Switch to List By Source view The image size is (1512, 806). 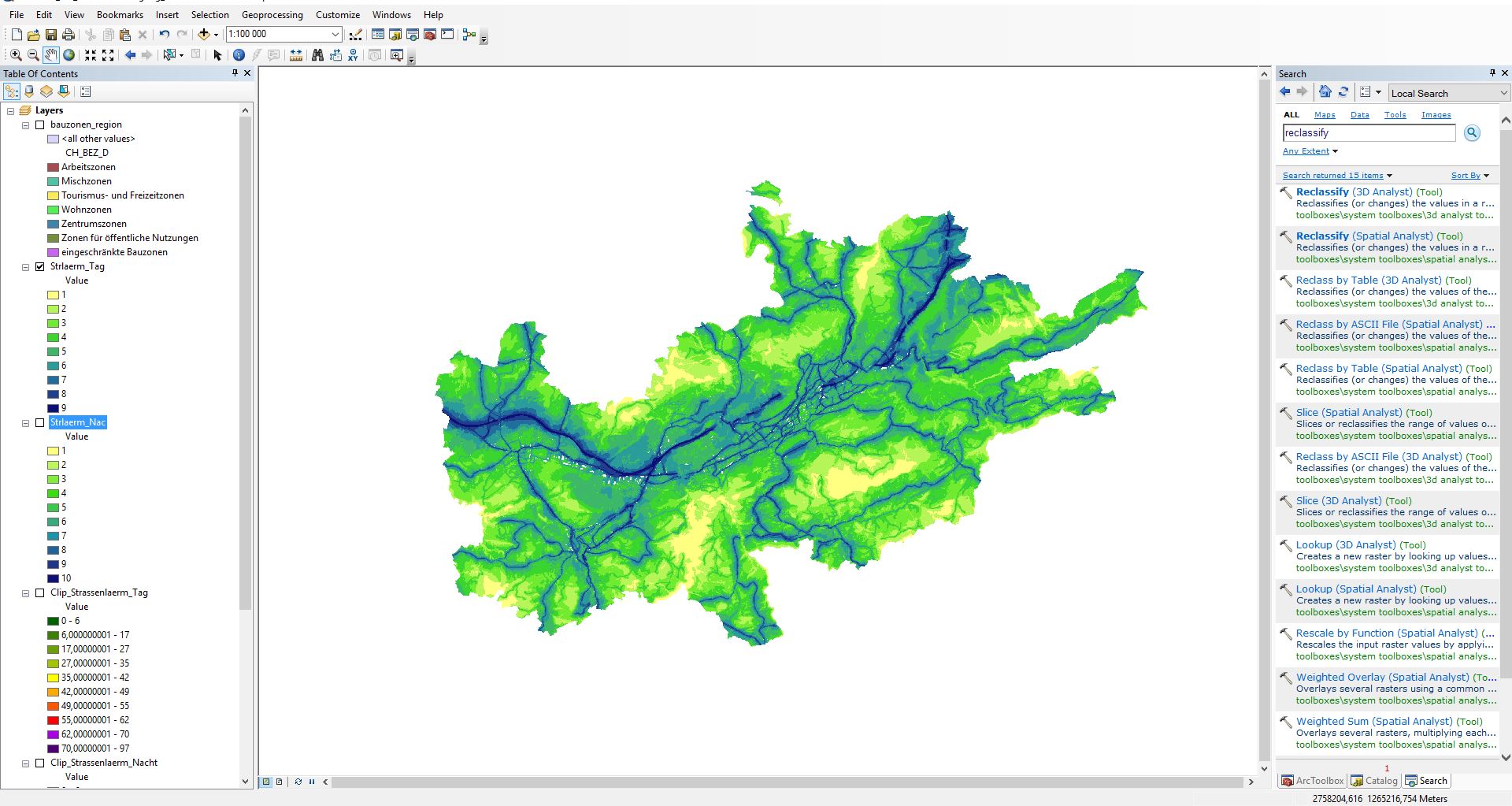point(29,91)
